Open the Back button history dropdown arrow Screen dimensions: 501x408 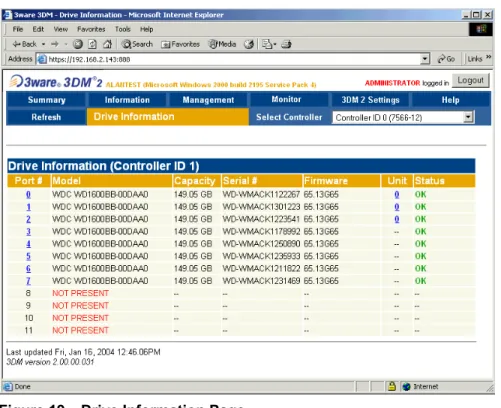(43, 44)
